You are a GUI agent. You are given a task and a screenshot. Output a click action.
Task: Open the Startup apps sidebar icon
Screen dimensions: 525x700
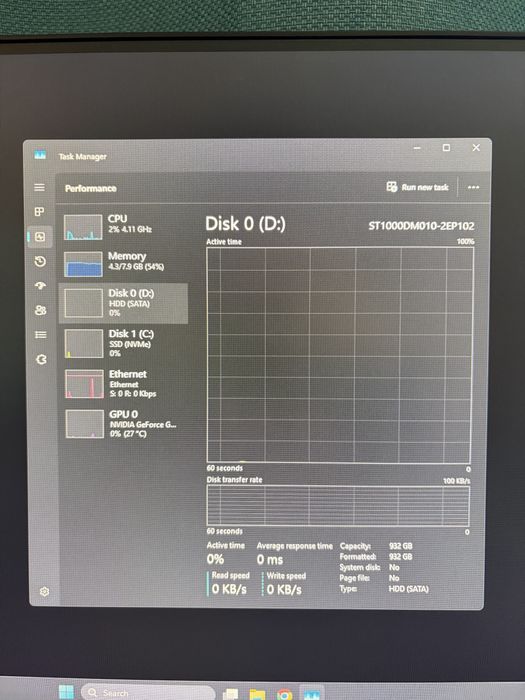click(41, 286)
